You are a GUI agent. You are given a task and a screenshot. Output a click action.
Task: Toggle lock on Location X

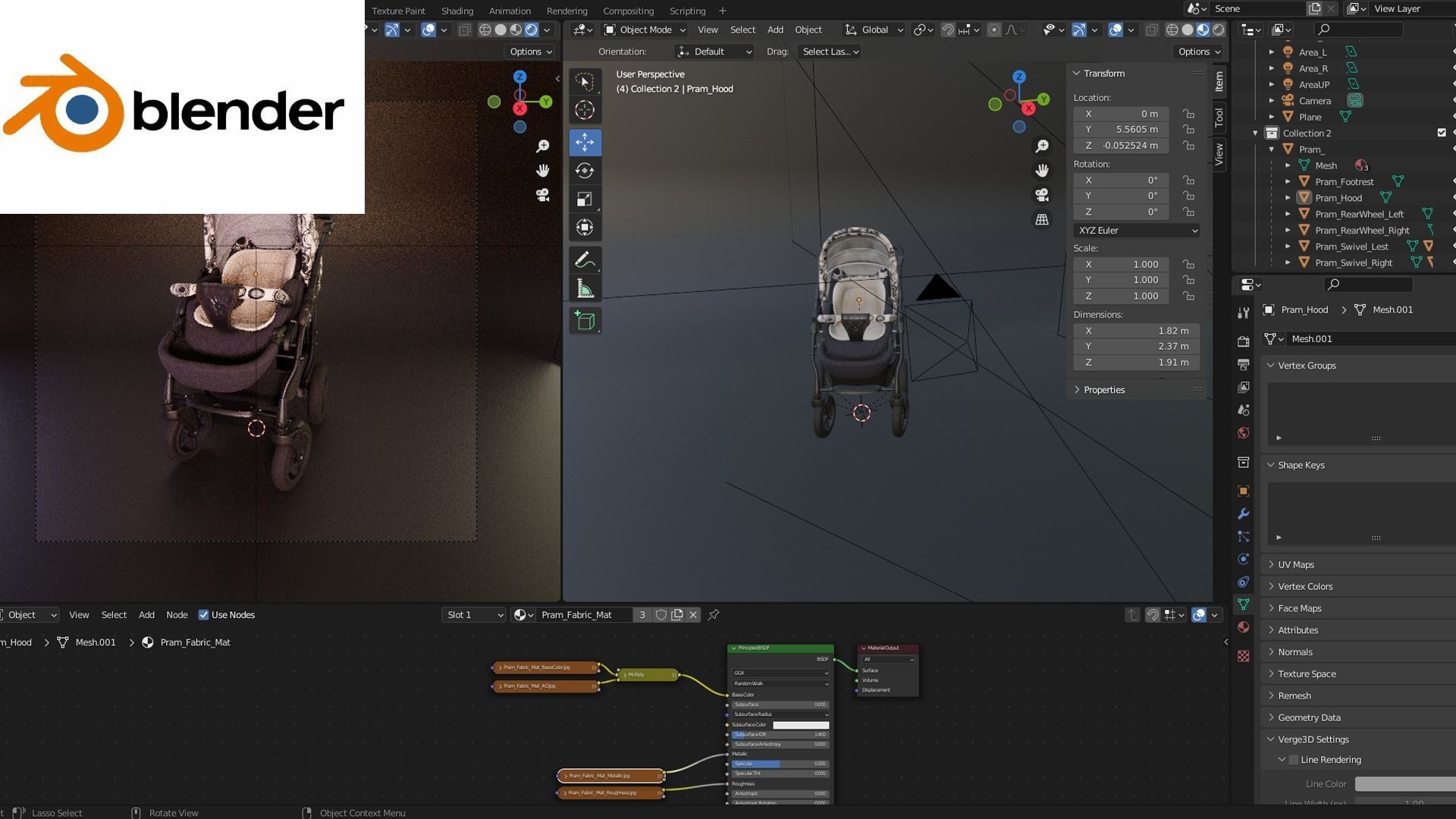1188,114
